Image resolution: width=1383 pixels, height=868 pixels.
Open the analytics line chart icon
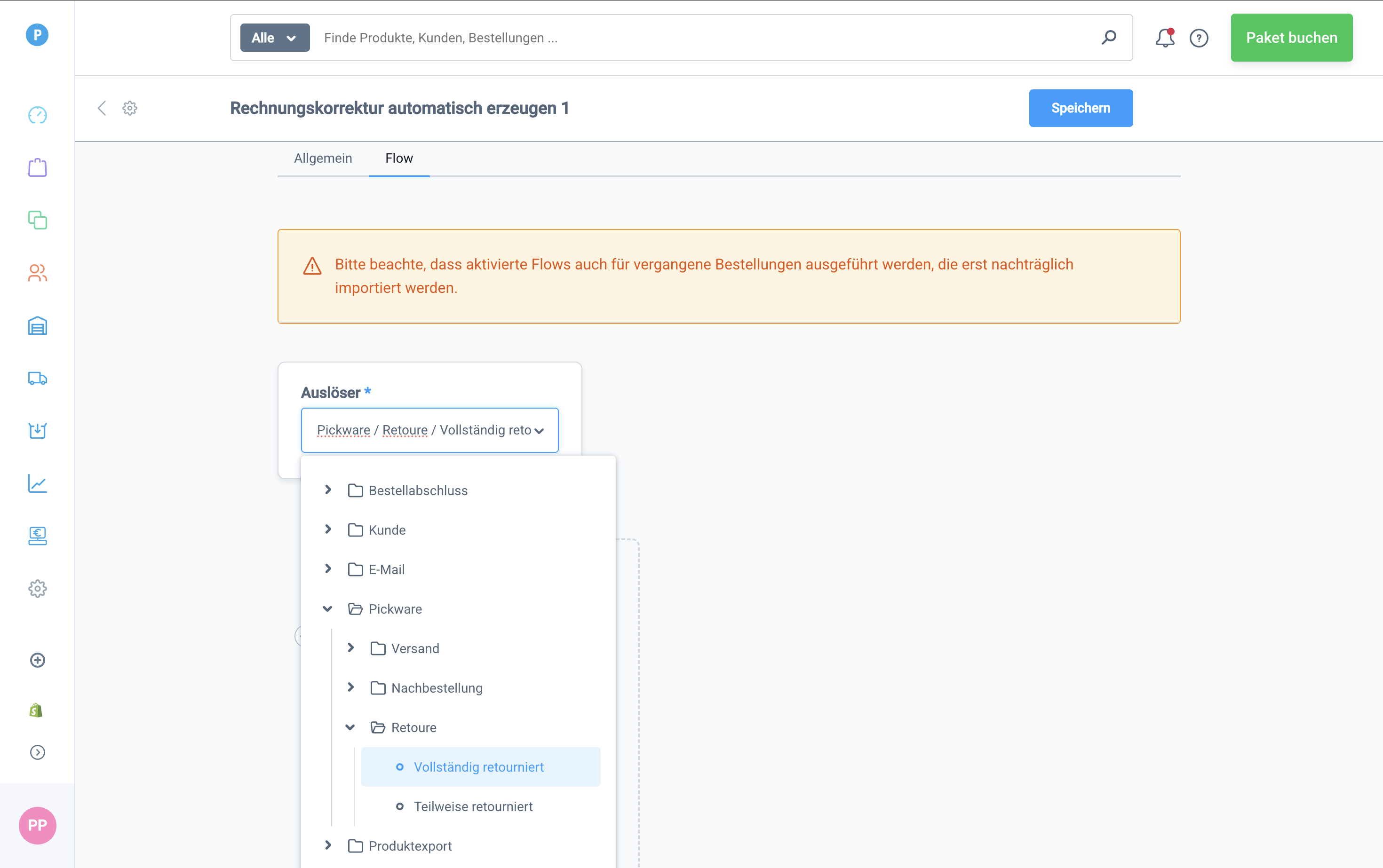click(37, 483)
